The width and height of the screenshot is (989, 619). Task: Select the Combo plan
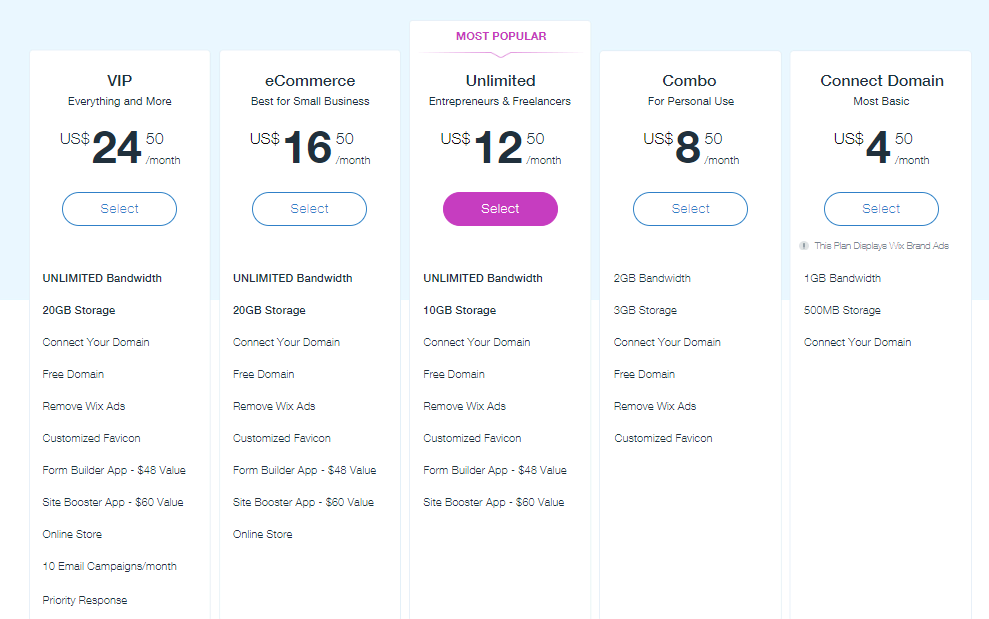click(690, 209)
